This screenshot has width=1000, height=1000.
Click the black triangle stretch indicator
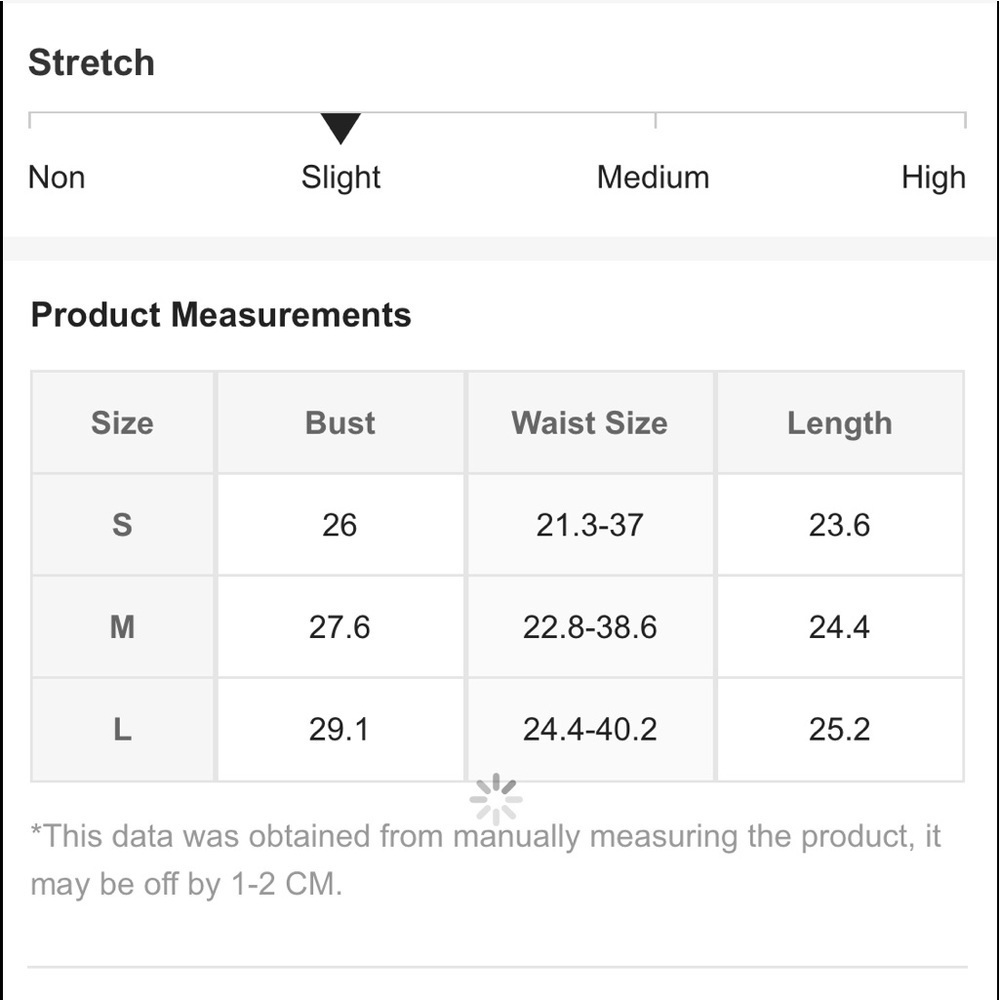tap(341, 128)
